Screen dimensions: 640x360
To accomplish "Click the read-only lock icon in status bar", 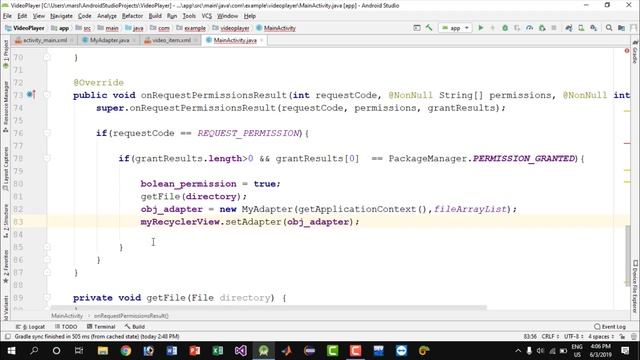I will [622, 337].
